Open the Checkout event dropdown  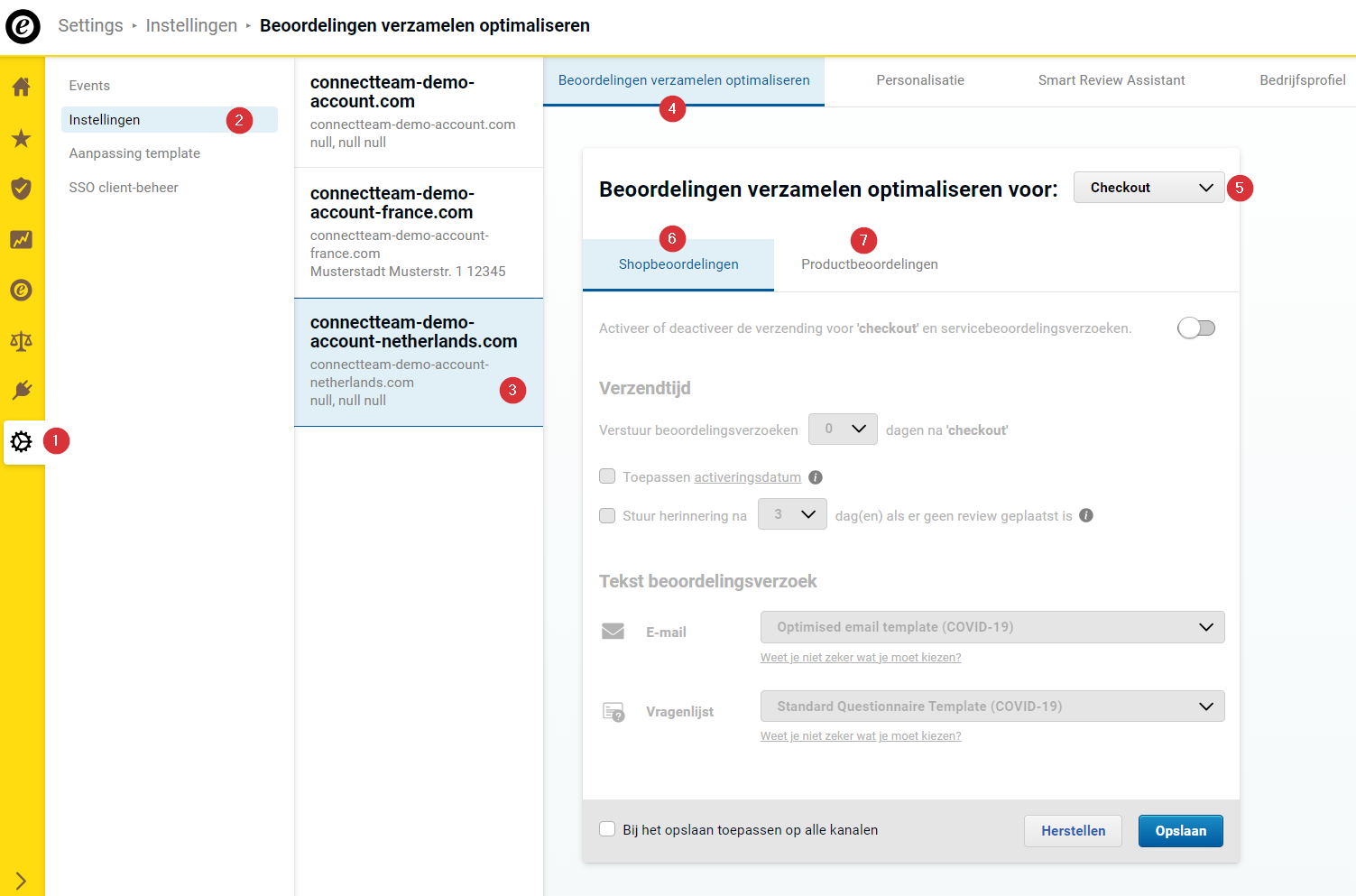1149,188
